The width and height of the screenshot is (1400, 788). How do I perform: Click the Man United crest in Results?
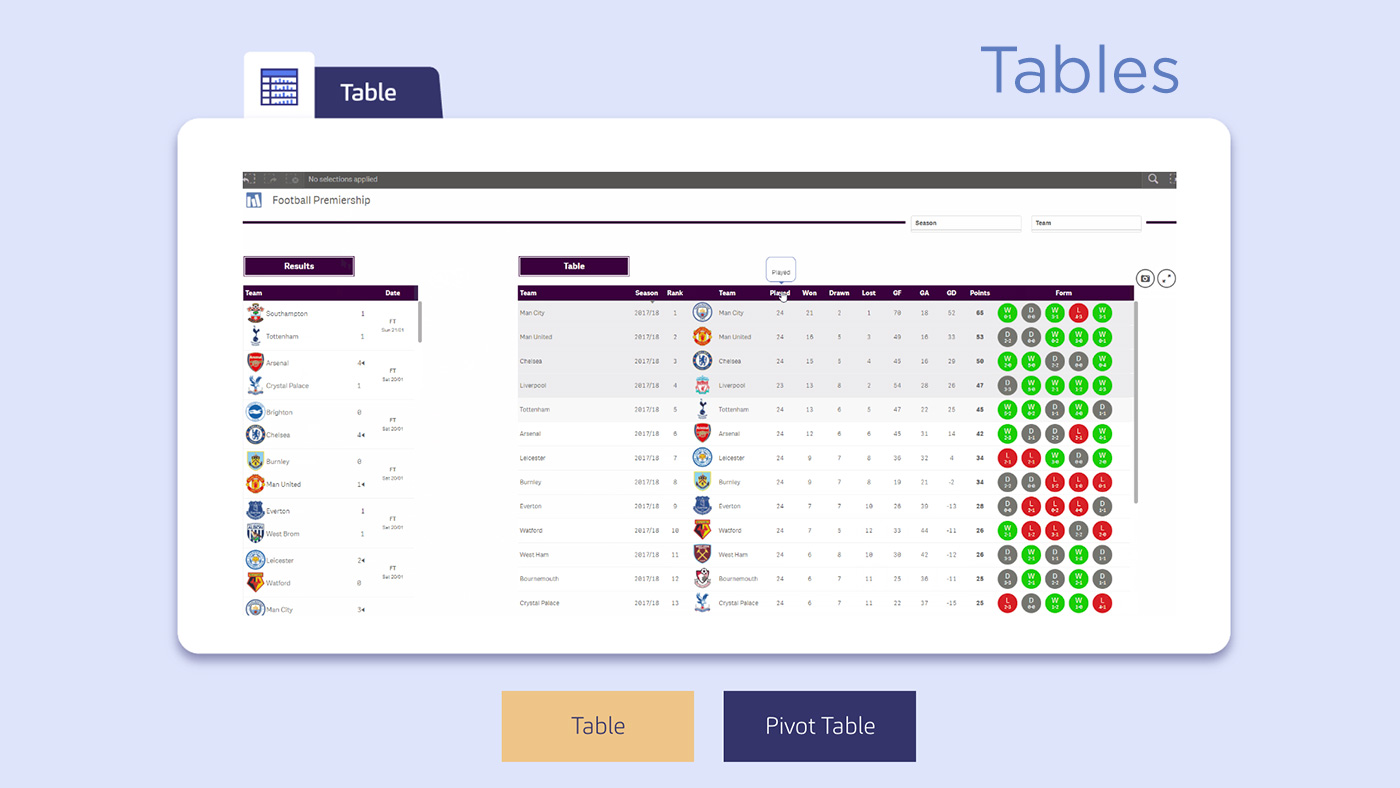pyautogui.click(x=255, y=484)
